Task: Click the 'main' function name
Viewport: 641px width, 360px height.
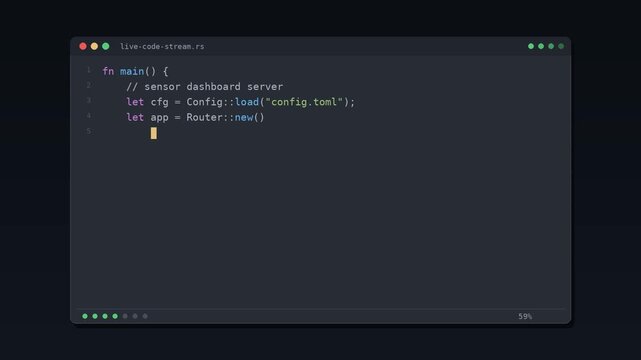Action: click(x=132, y=71)
